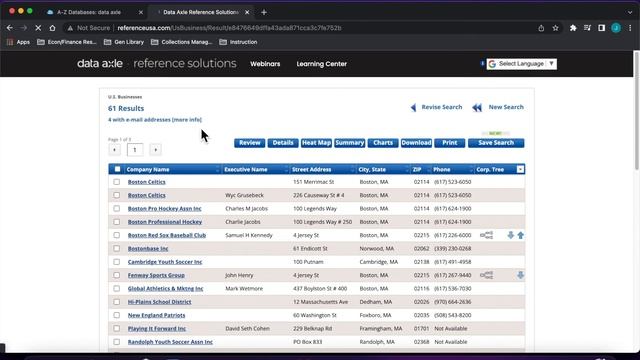
Task: Check the box for Boston Professional Hockey
Action: point(117,222)
